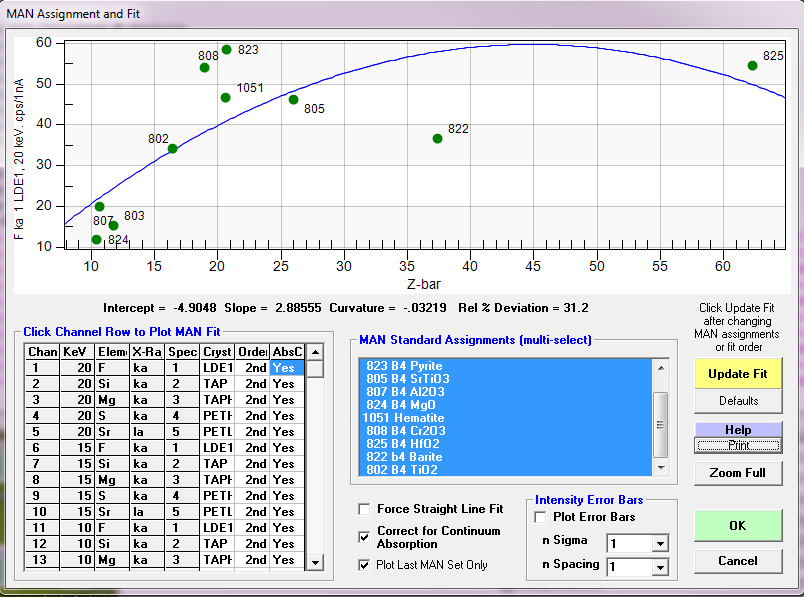
Task: Toggle Correct for Continuum Absorption checkbox
Action: tap(364, 537)
